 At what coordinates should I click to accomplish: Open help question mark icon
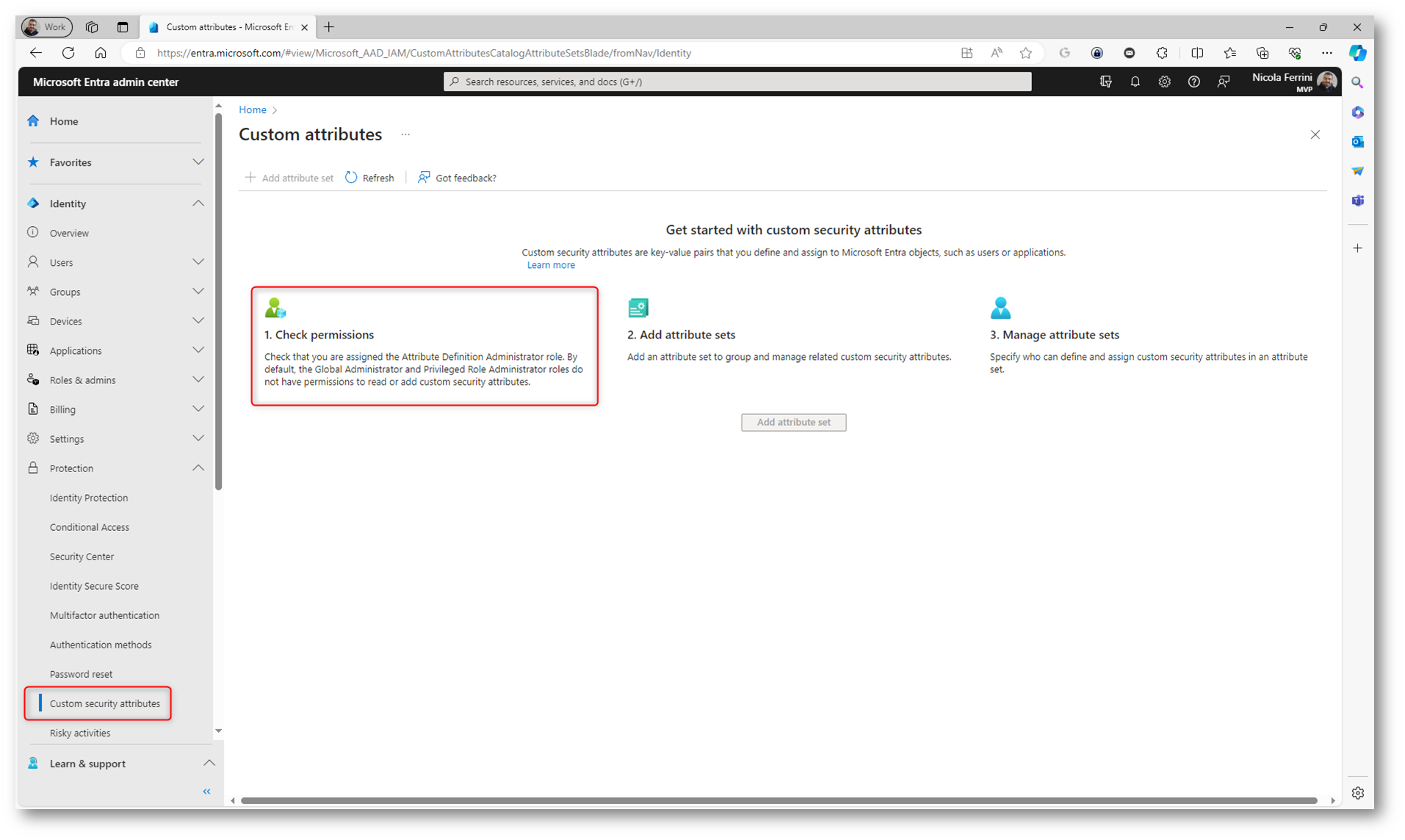point(1193,82)
